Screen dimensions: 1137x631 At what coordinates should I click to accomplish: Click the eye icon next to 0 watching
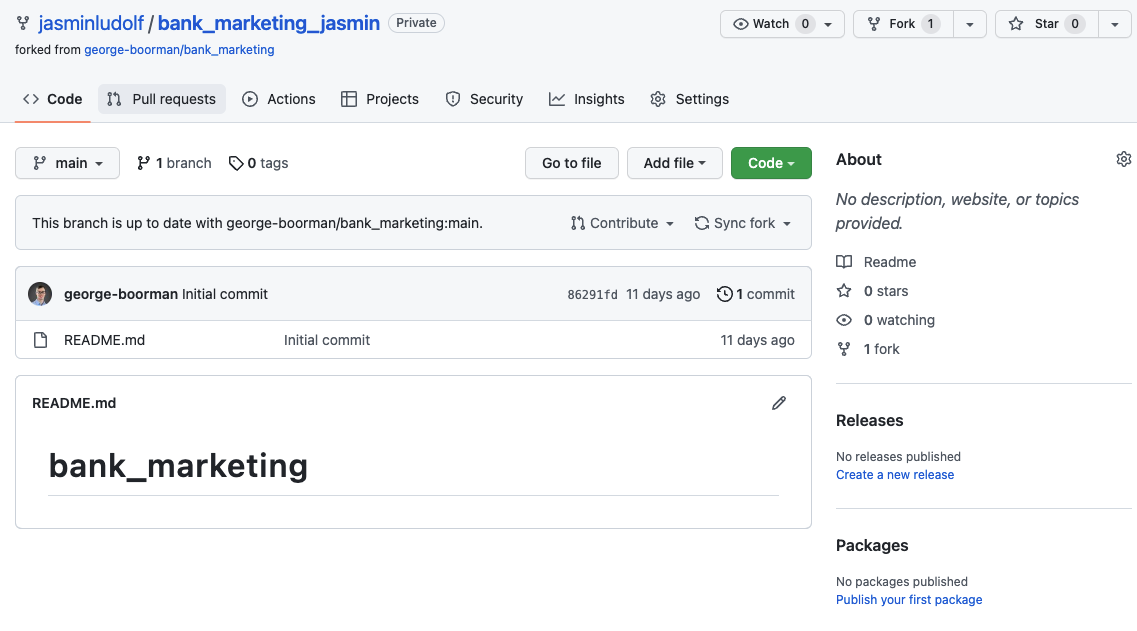[844, 320]
